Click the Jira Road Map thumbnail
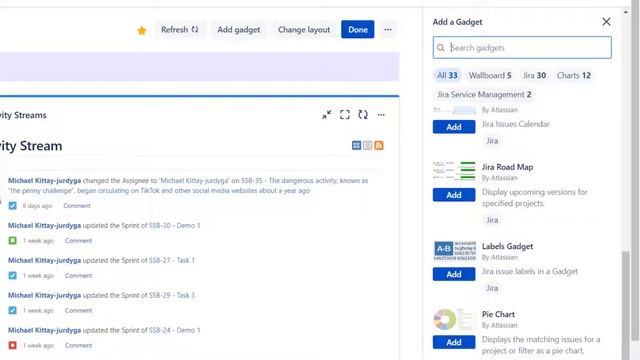Image resolution: width=640 pixels, height=360 pixels. tap(454, 171)
